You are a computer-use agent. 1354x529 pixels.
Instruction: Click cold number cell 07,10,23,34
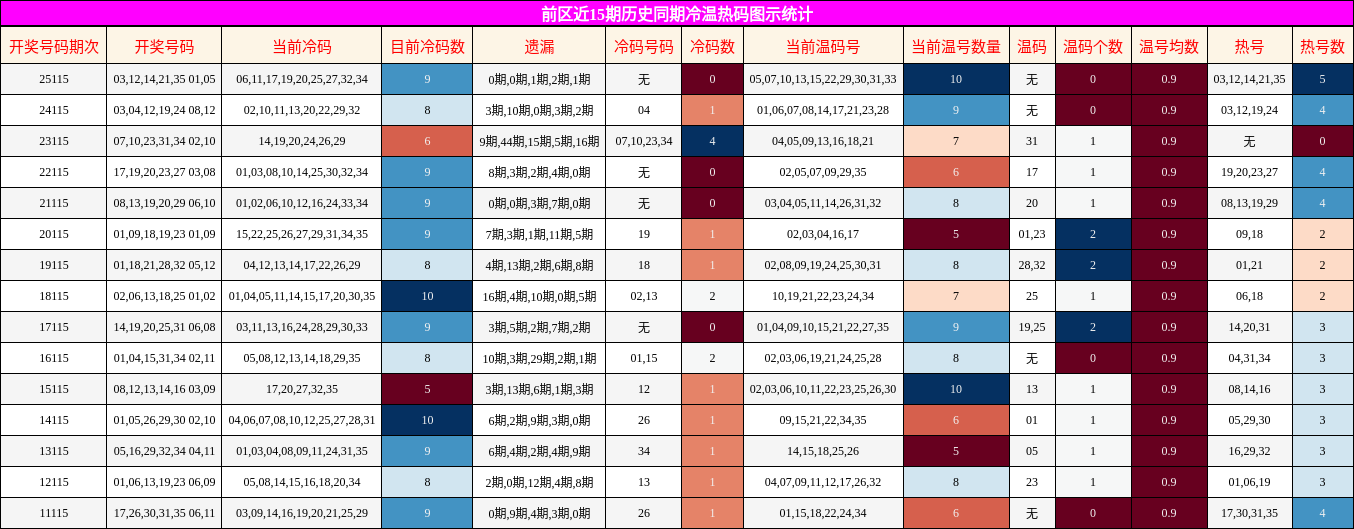[644, 141]
